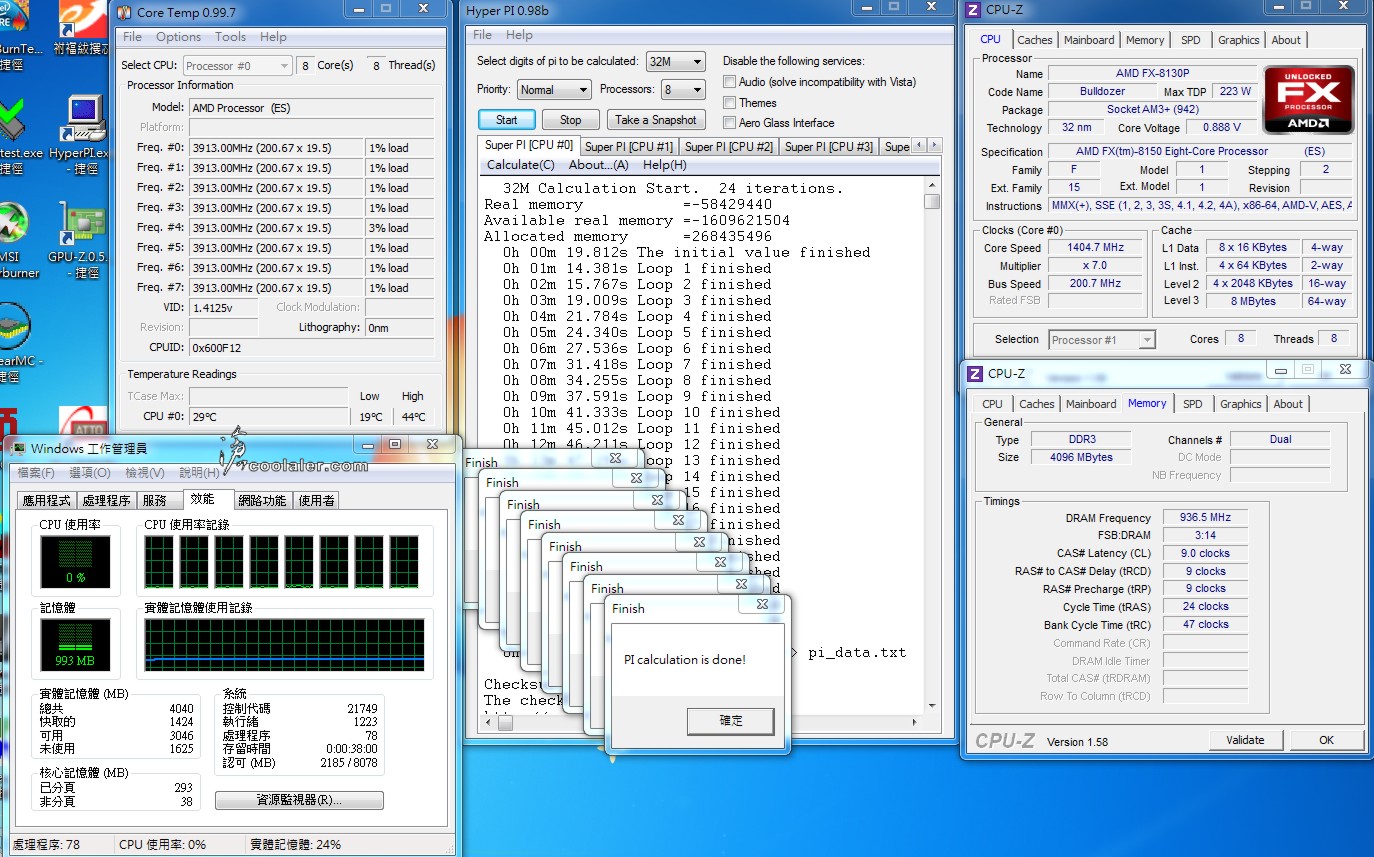The image size is (1374, 857).
Task: Switch to Super PI [CPU #3] tab
Action: click(829, 146)
